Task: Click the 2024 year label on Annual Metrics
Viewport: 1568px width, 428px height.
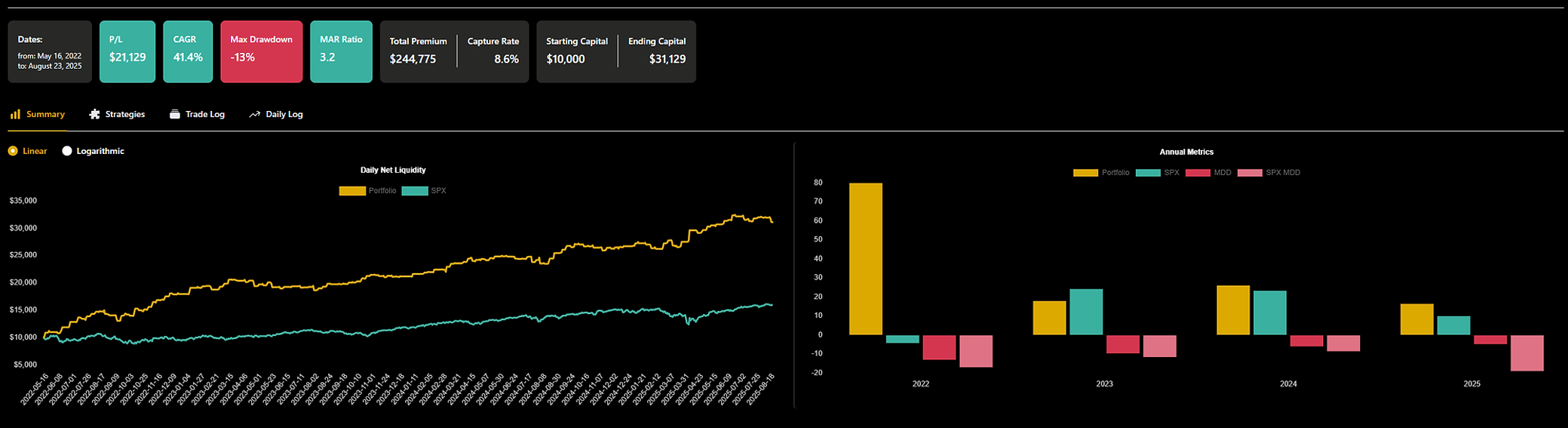Action: [1288, 383]
